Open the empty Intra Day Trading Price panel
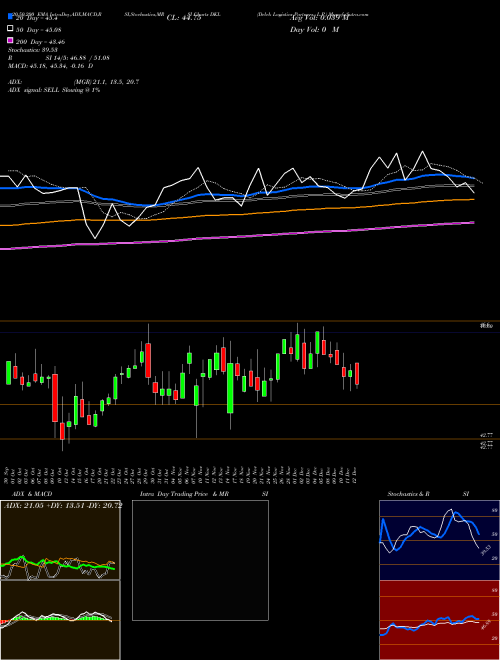The image size is (500, 660). click(x=200, y=560)
